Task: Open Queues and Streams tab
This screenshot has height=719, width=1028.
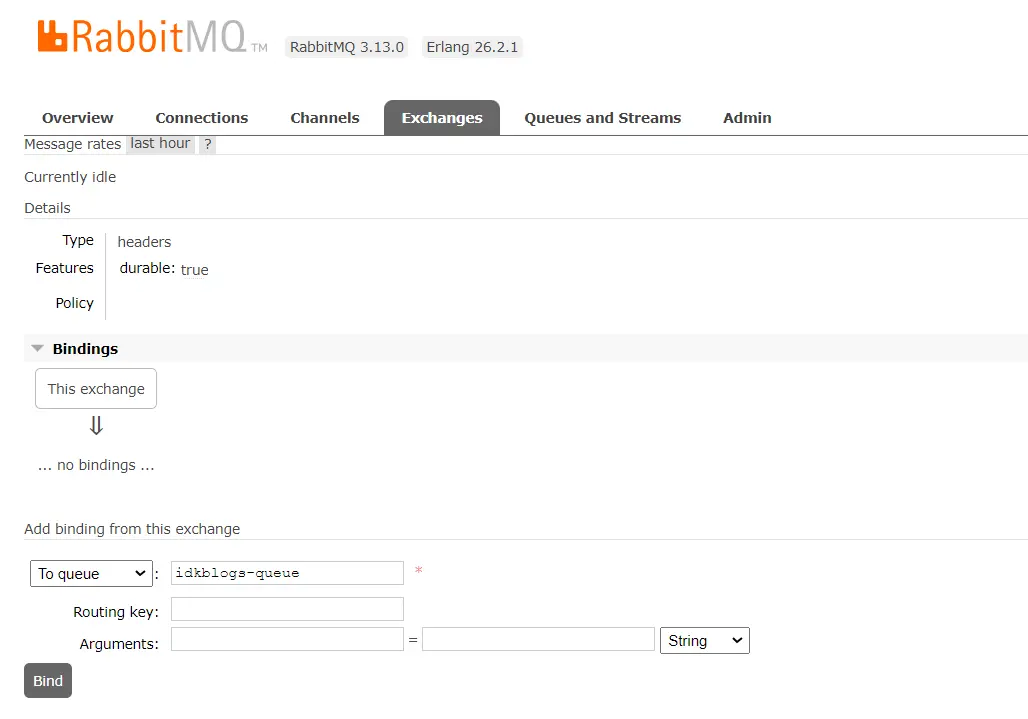Action: tap(603, 118)
